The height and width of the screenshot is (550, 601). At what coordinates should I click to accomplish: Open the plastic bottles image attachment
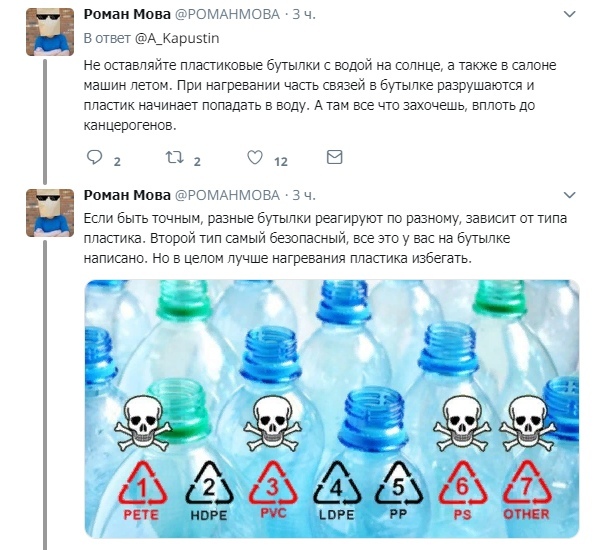pos(332,409)
